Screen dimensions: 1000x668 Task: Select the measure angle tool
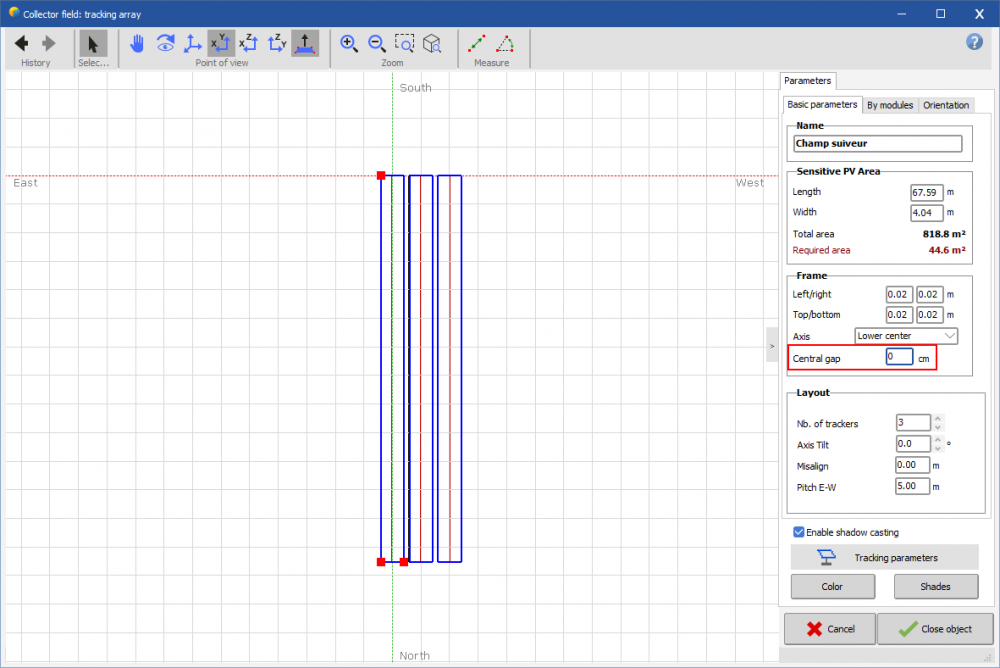click(506, 43)
